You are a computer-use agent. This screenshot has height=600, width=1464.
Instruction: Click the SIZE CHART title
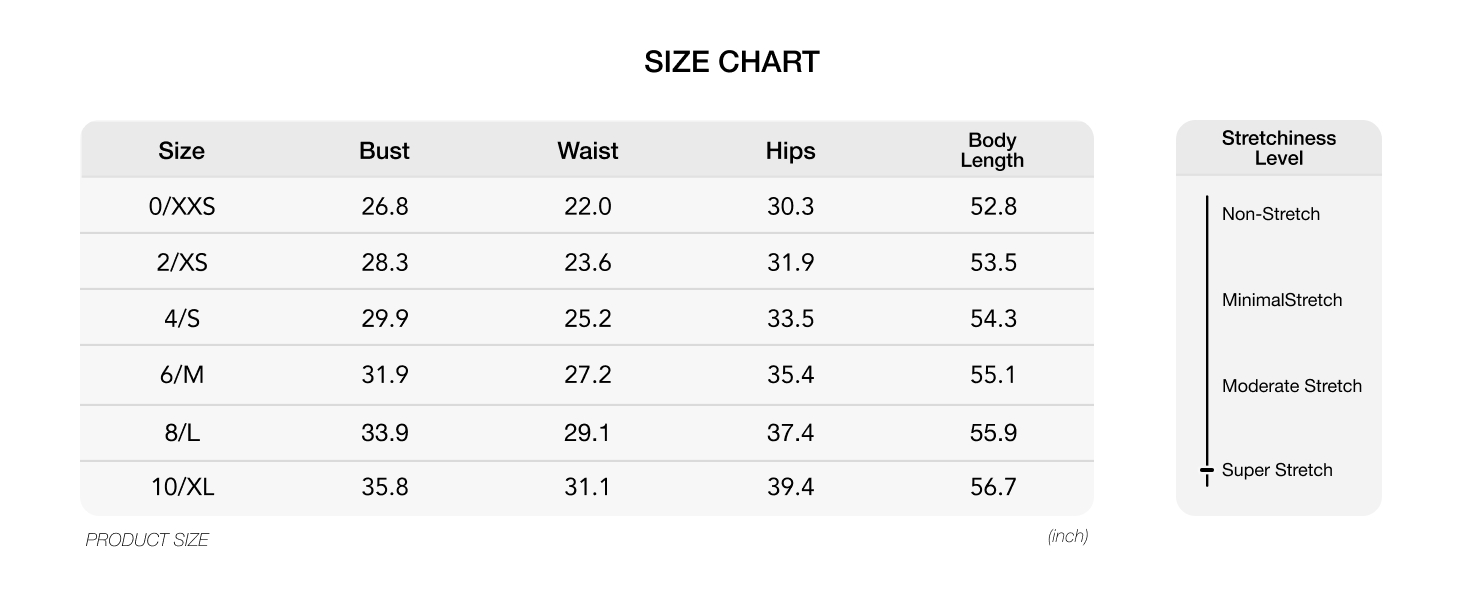[x=732, y=62]
